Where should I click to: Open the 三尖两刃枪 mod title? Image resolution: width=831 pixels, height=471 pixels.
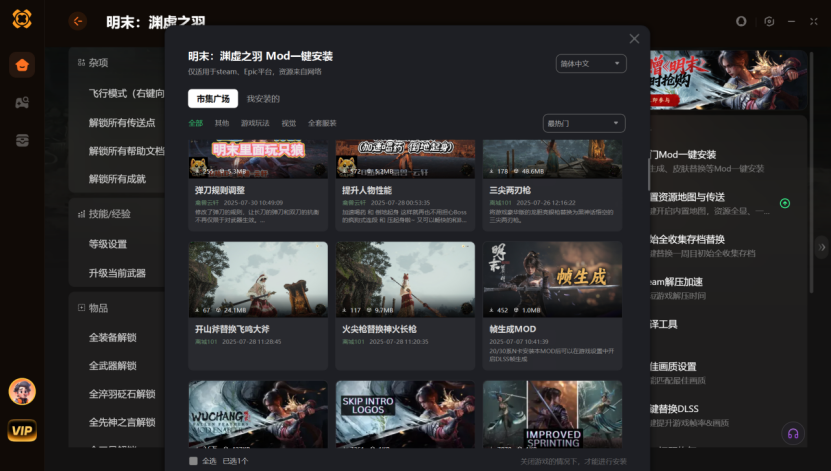510,190
